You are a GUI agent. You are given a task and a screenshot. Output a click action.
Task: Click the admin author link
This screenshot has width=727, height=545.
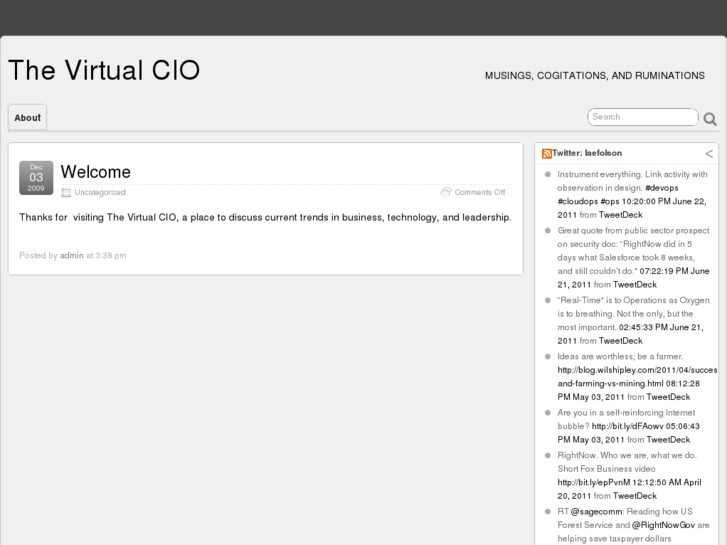point(72,255)
